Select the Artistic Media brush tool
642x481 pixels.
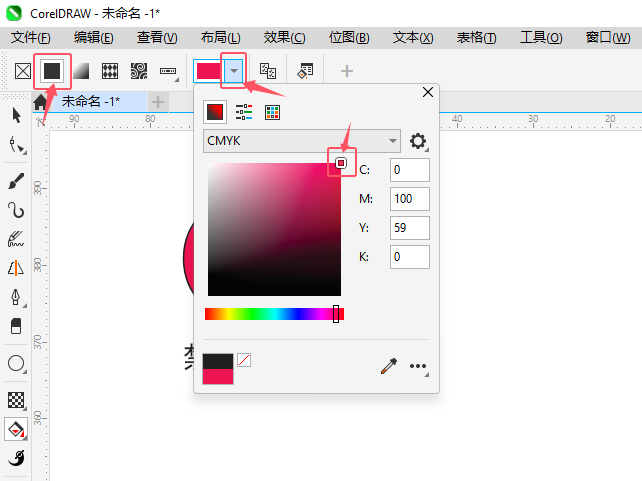[16, 181]
